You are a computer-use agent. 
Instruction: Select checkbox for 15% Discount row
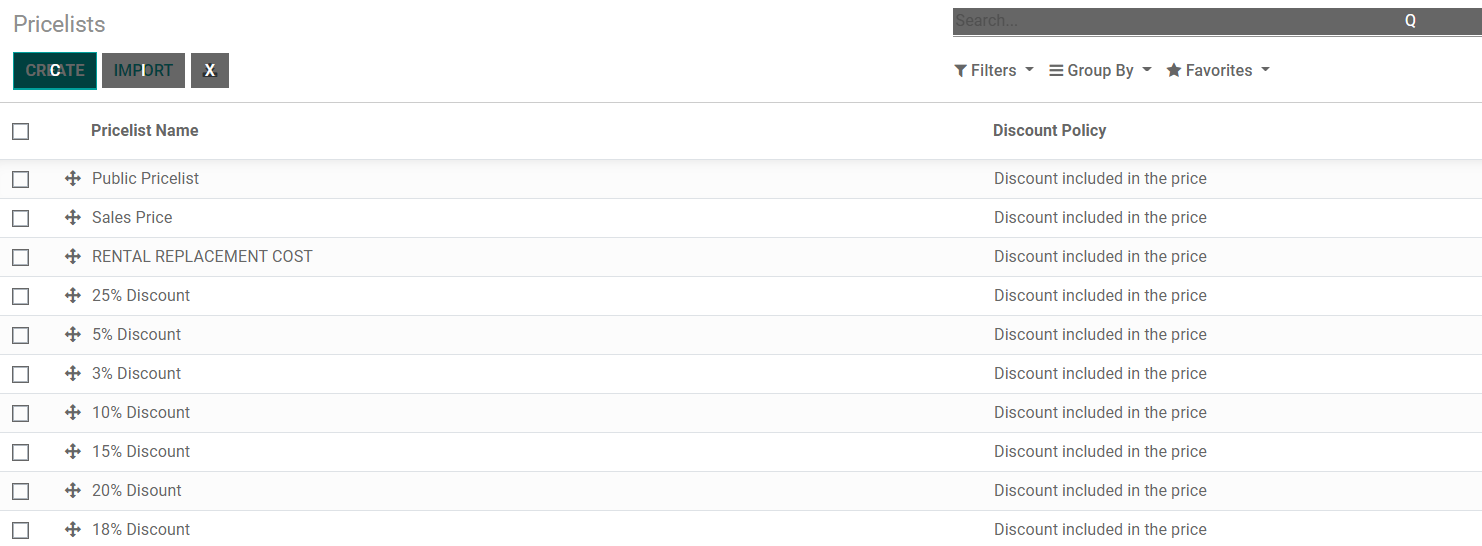(x=21, y=452)
